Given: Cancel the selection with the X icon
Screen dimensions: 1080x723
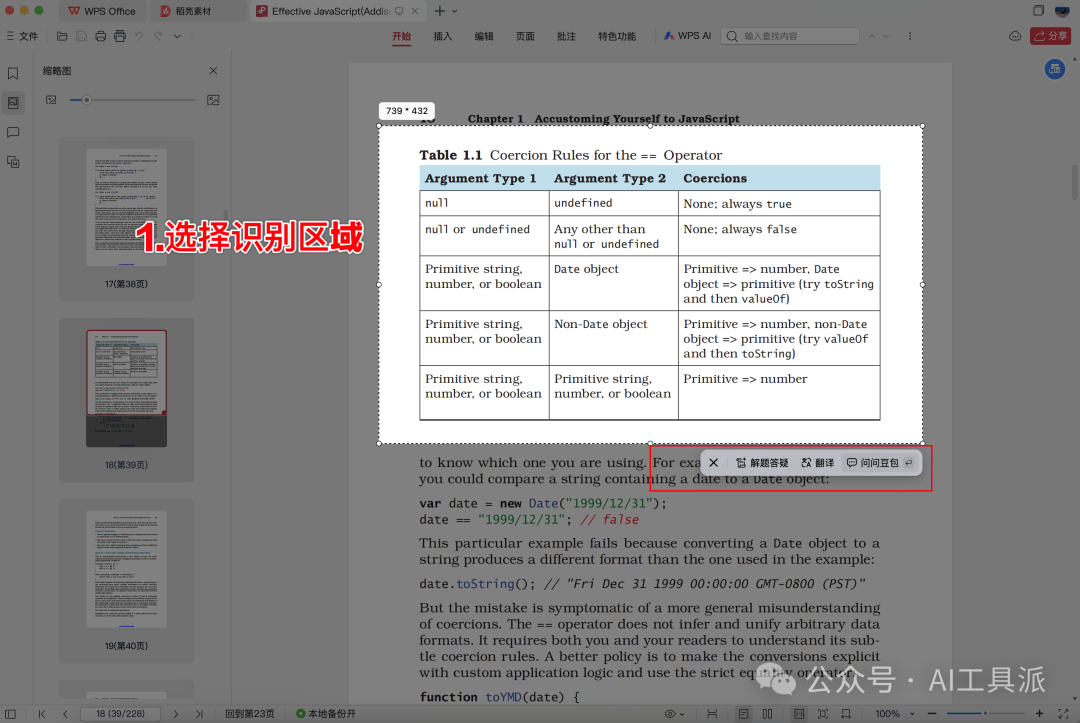Looking at the screenshot, I should [714, 463].
